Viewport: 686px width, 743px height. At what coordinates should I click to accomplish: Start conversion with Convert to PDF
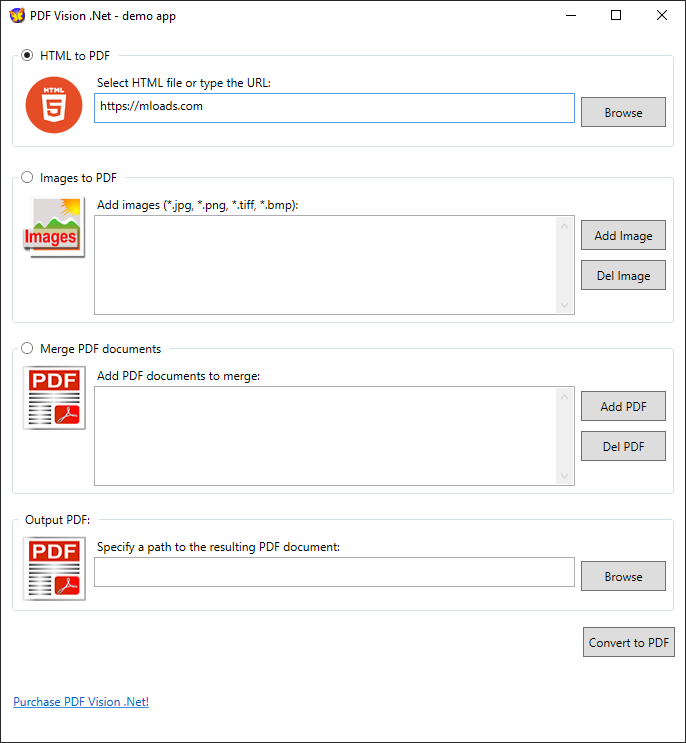pos(629,643)
